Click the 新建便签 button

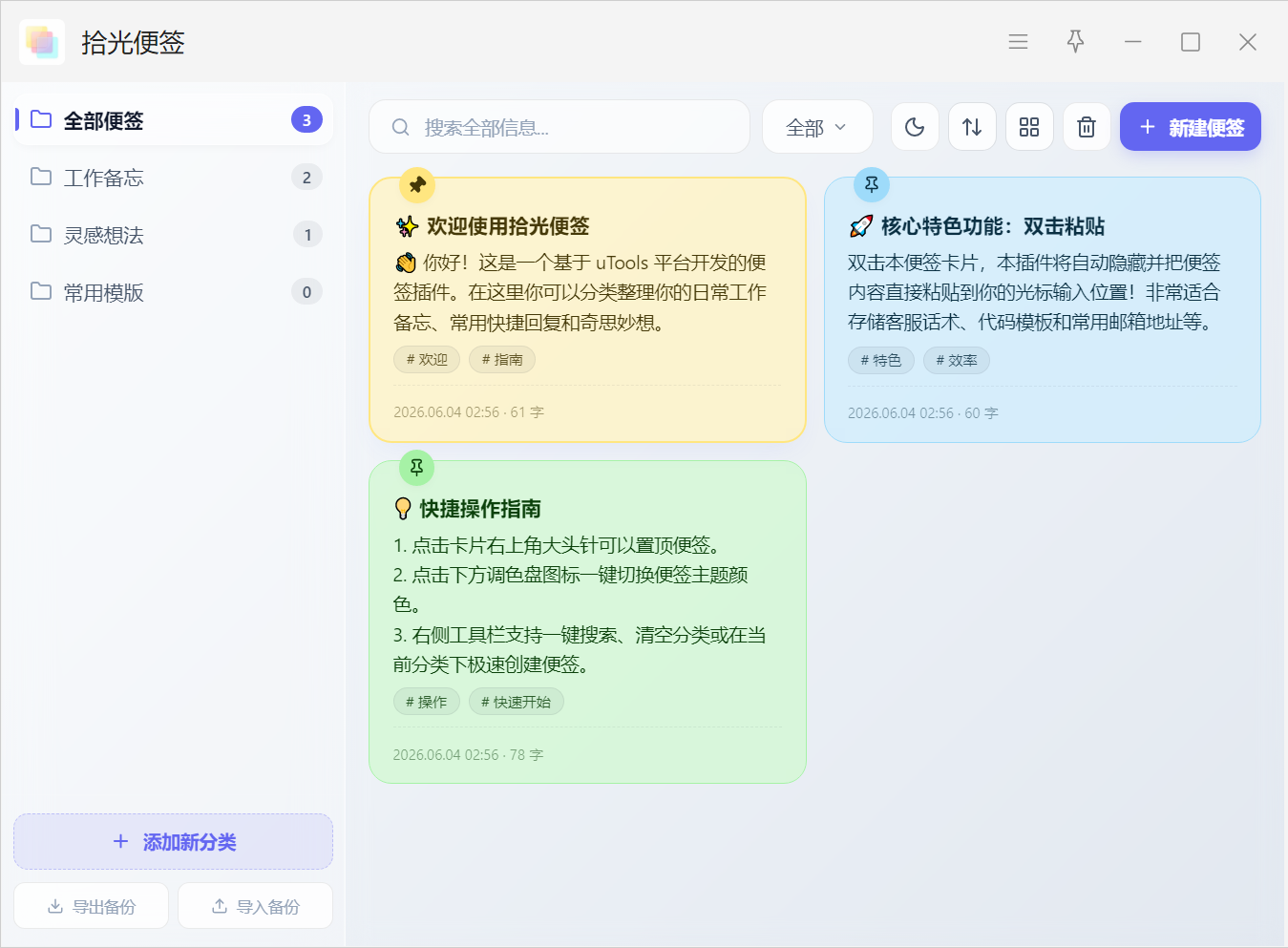pos(1191,127)
